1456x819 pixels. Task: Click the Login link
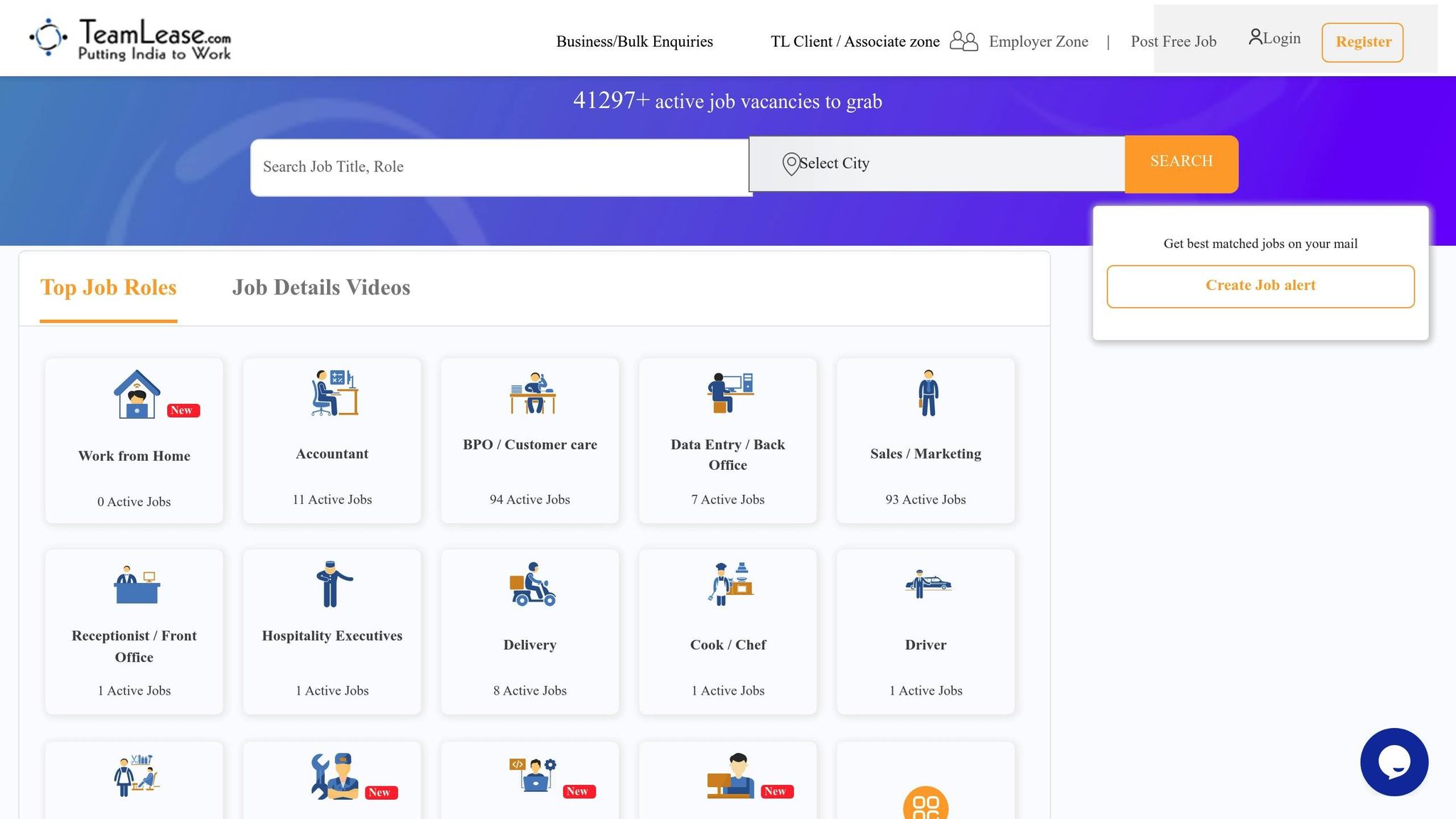(1282, 38)
